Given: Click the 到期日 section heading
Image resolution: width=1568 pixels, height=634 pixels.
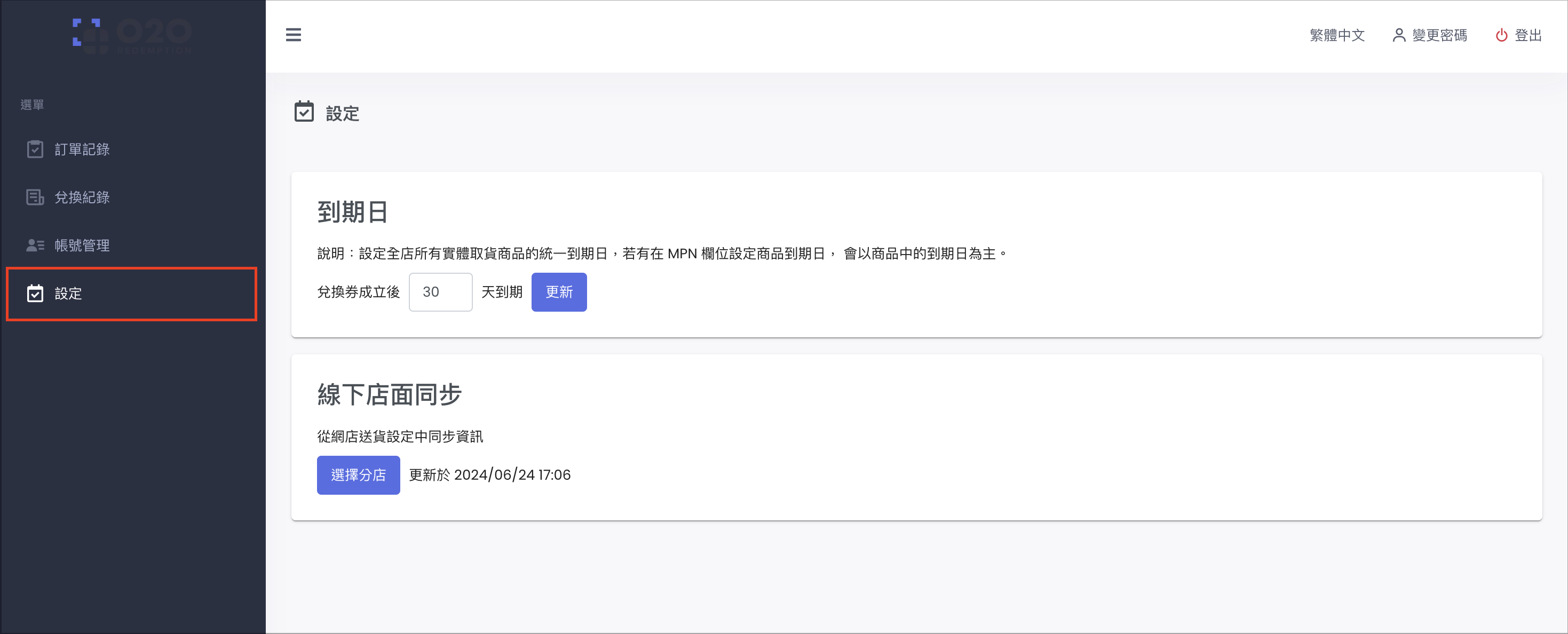Looking at the screenshot, I should pyautogui.click(x=352, y=212).
